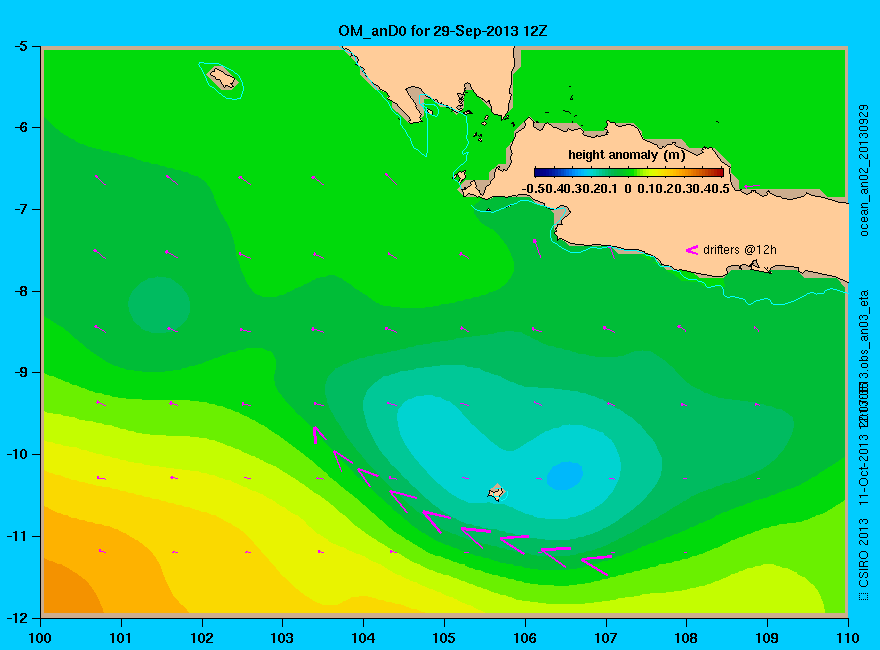
Task: Click the plot title 'OM_anD0 for 29-Sep-2013 12Z'
Action: click(442, 31)
